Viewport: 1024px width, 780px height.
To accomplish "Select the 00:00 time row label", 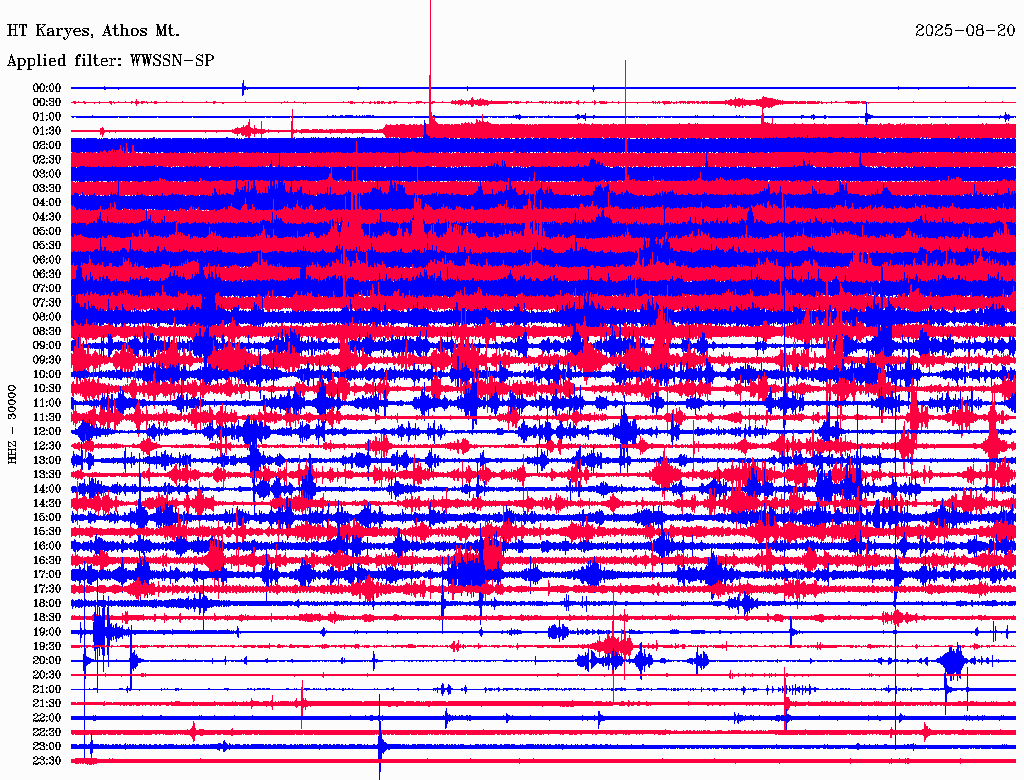I will 47,88.
